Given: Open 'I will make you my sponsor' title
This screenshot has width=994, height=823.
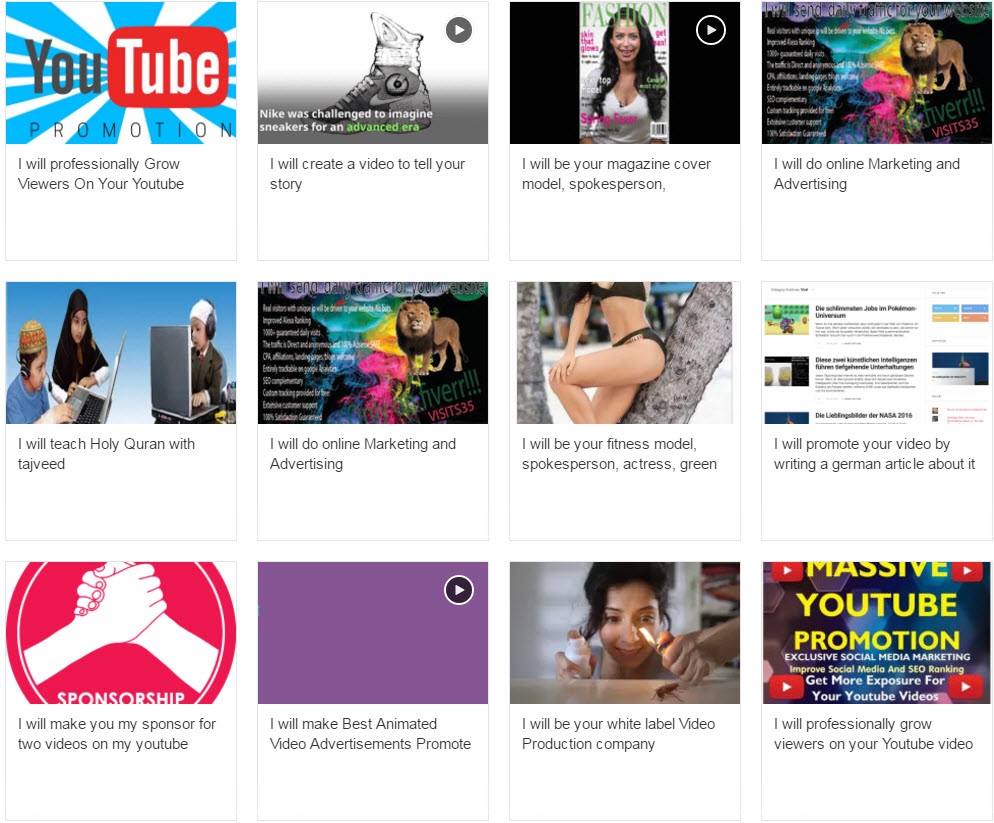Looking at the screenshot, I should click(116, 734).
